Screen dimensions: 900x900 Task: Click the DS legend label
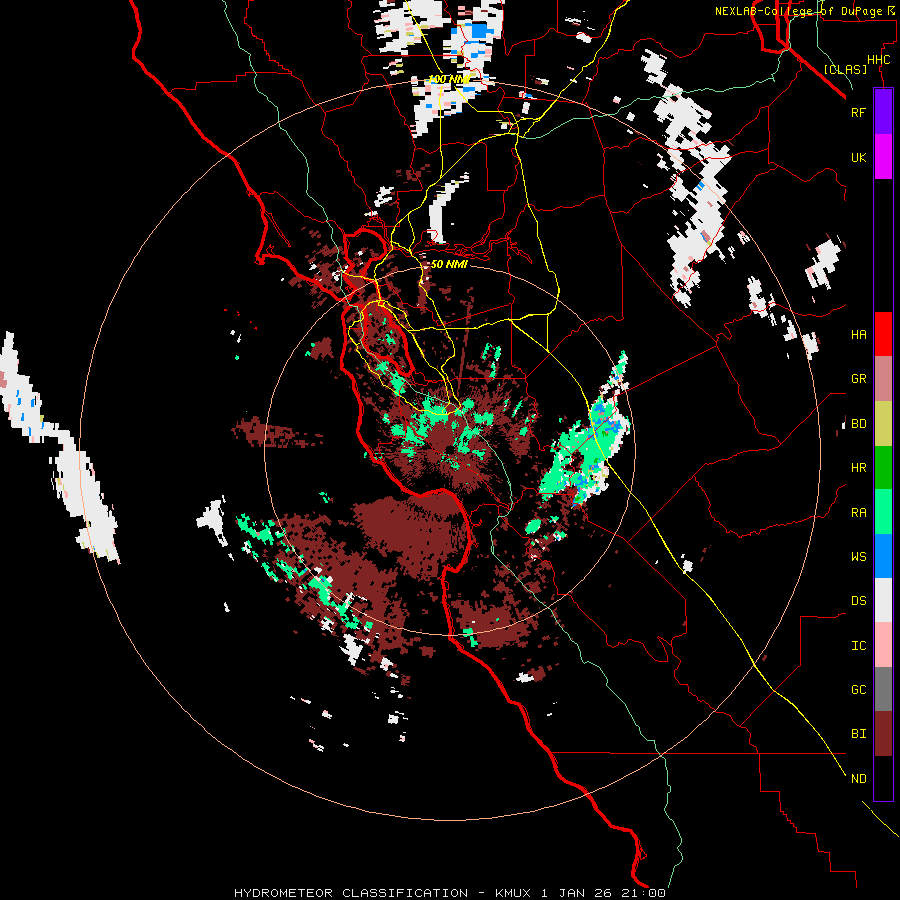[858, 600]
